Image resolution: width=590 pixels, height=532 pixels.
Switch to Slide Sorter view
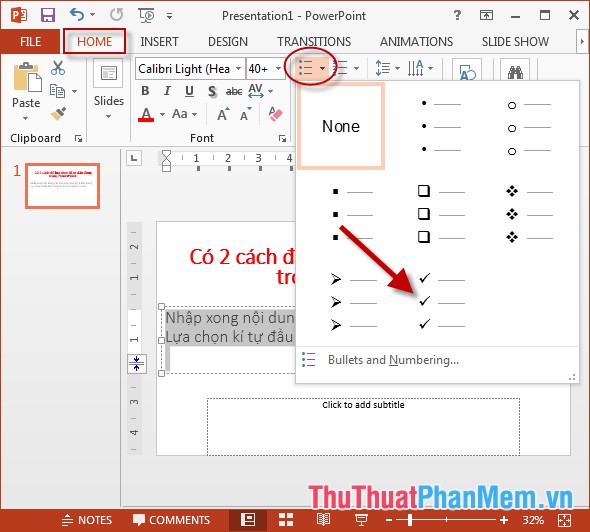(286, 520)
